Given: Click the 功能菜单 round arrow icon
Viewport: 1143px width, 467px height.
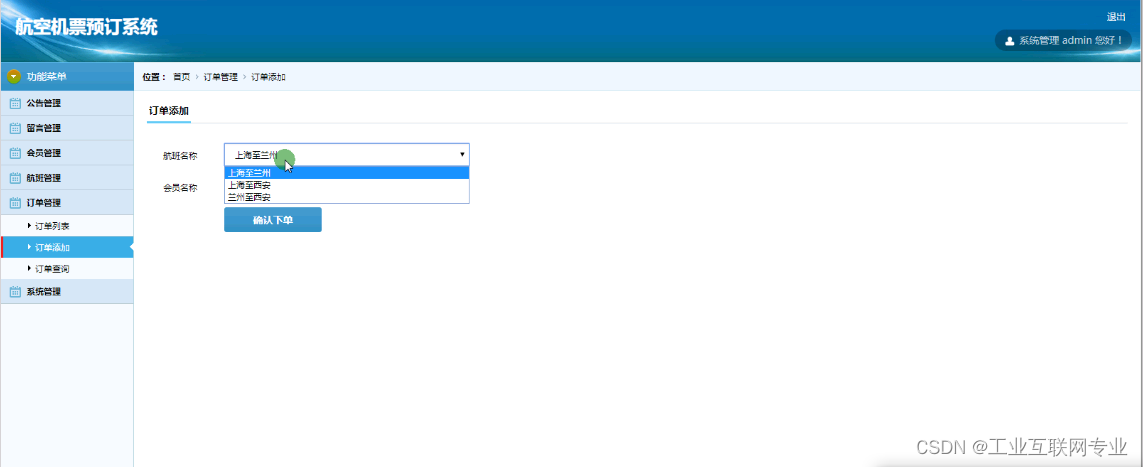Looking at the screenshot, I should click(x=14, y=76).
